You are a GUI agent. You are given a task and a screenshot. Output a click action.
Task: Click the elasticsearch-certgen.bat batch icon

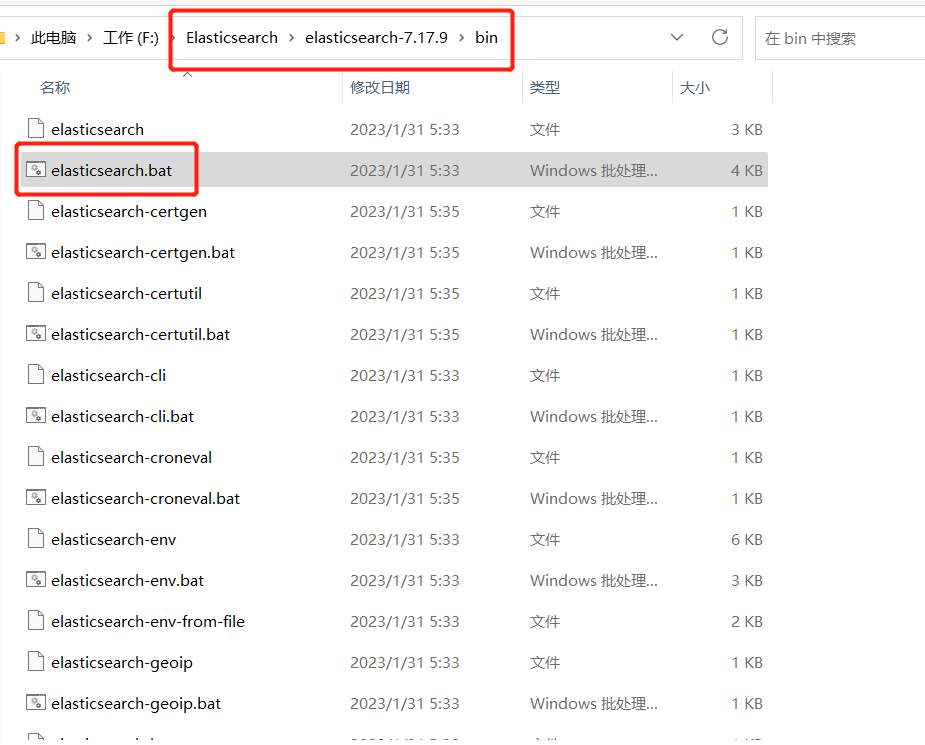[x=36, y=252]
